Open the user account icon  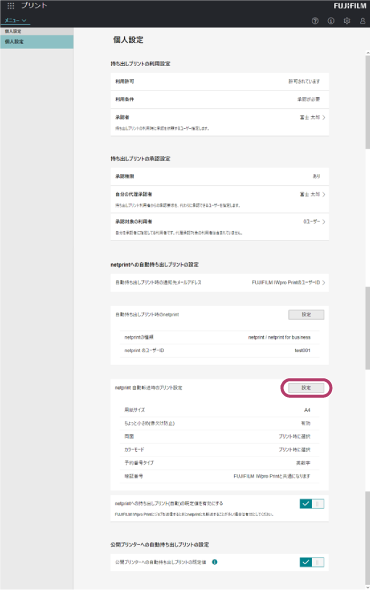362,21
